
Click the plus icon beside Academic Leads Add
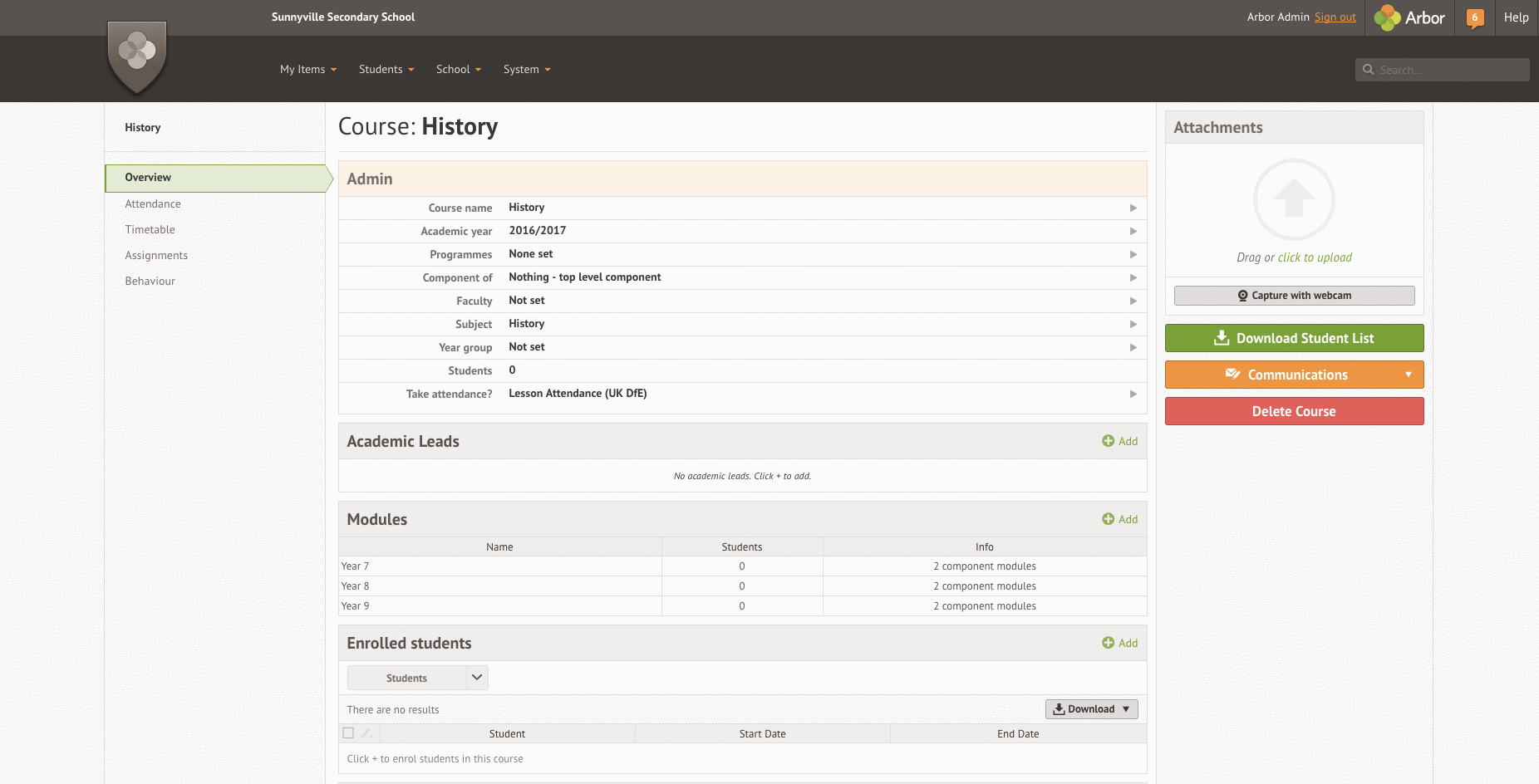(x=1108, y=441)
